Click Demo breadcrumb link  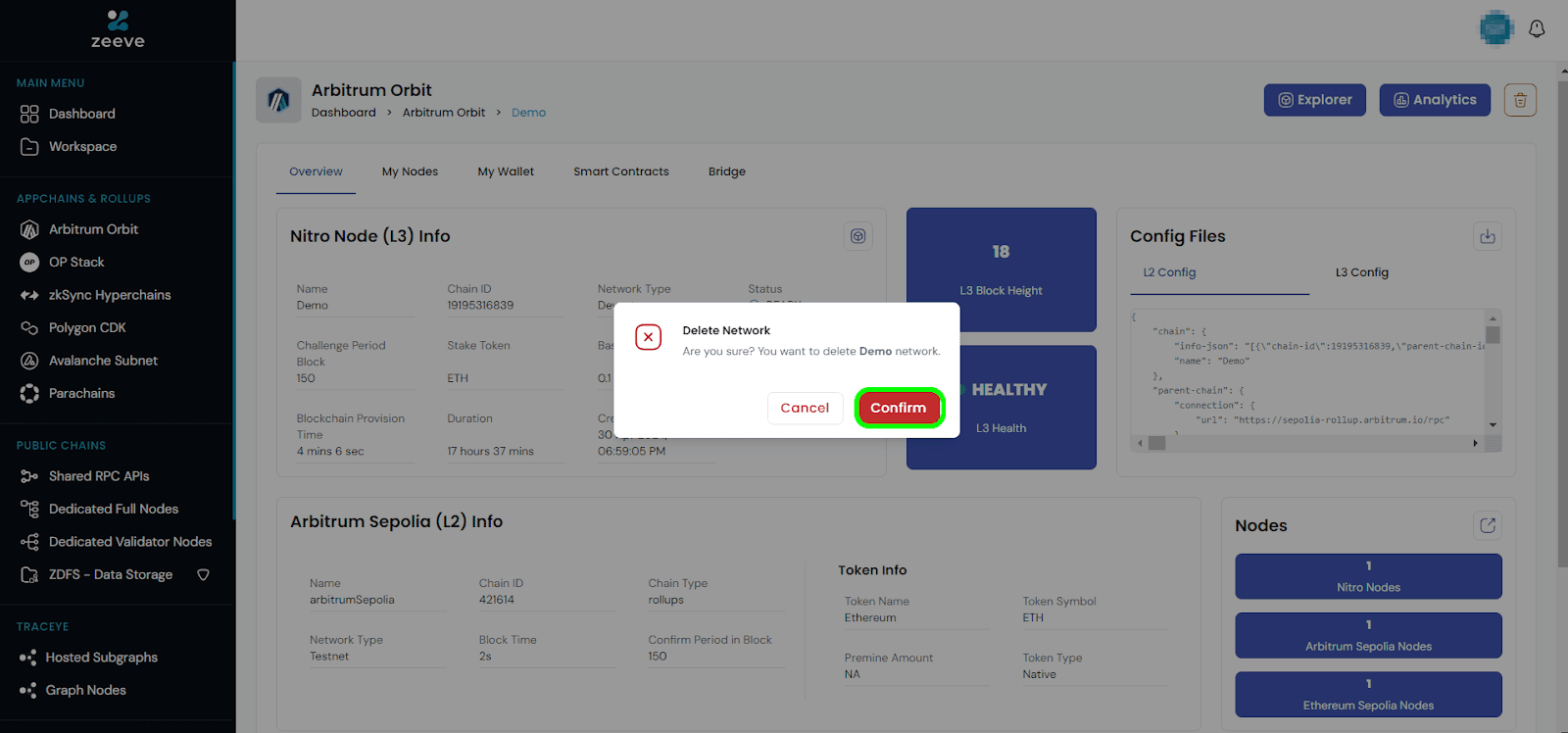528,113
